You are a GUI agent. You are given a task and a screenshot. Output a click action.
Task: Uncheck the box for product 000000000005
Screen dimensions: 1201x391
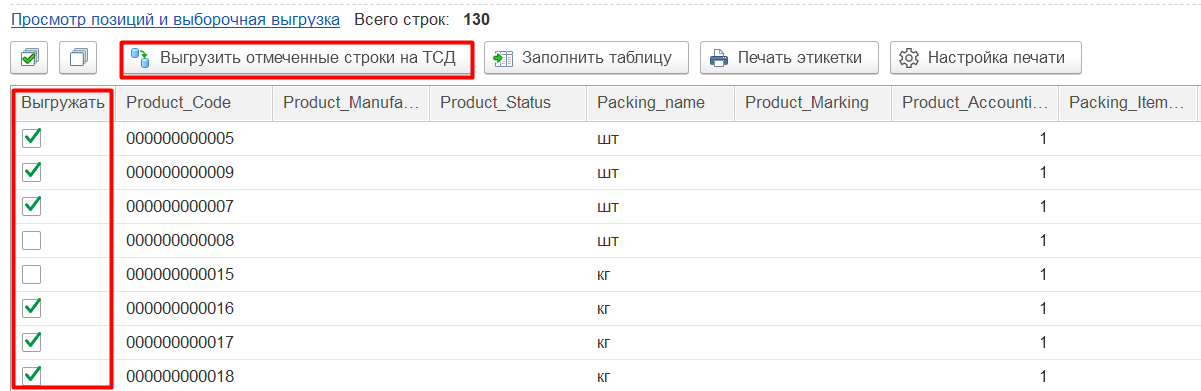point(32,138)
